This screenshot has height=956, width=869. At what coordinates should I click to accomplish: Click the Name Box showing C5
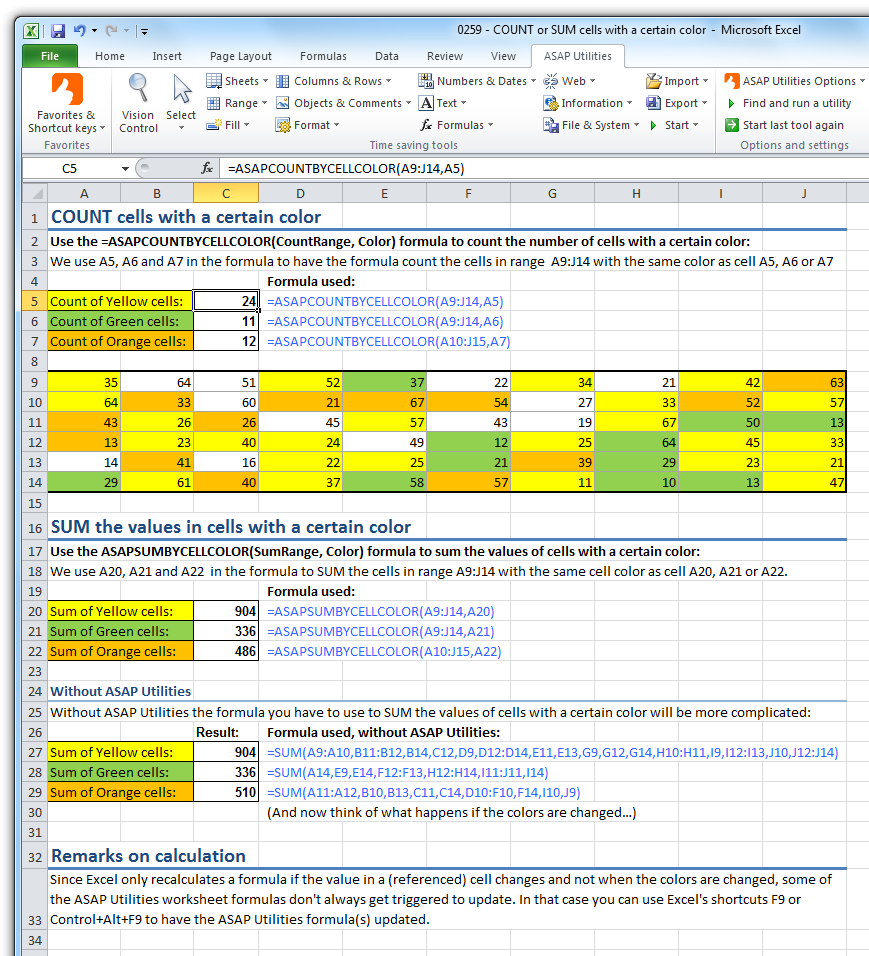tap(67, 170)
